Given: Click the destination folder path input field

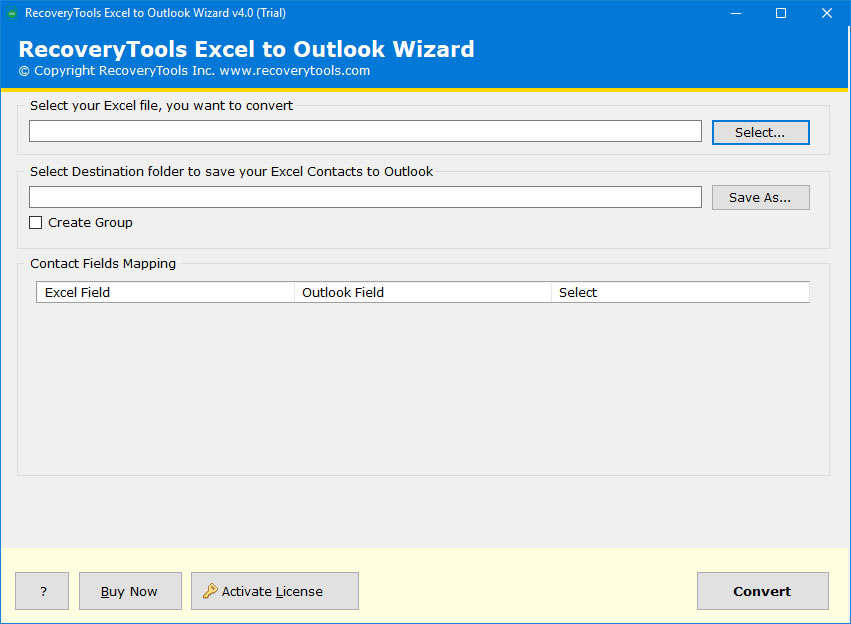Looking at the screenshot, I should click(x=365, y=196).
